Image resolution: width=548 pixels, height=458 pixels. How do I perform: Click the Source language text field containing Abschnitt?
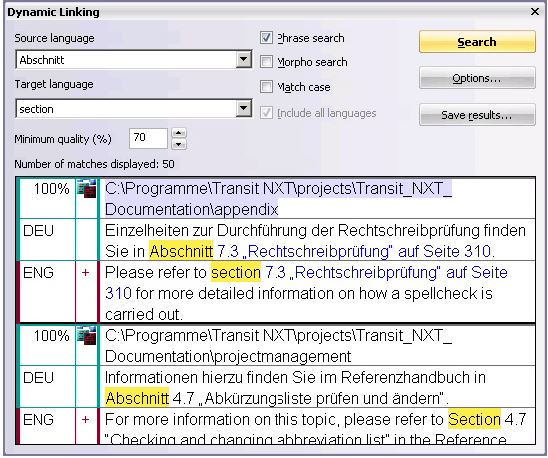[126, 60]
